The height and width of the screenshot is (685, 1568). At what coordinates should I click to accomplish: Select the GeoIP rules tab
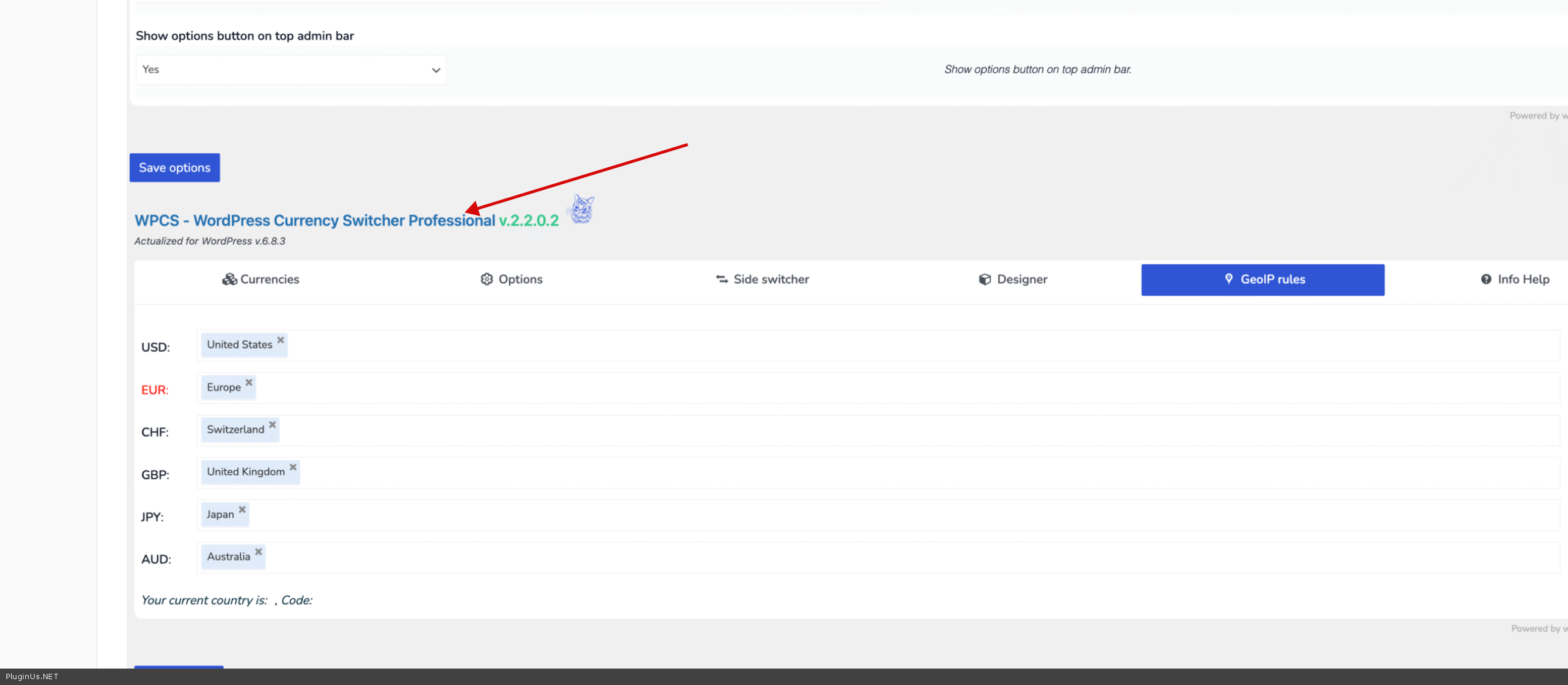(x=1262, y=279)
